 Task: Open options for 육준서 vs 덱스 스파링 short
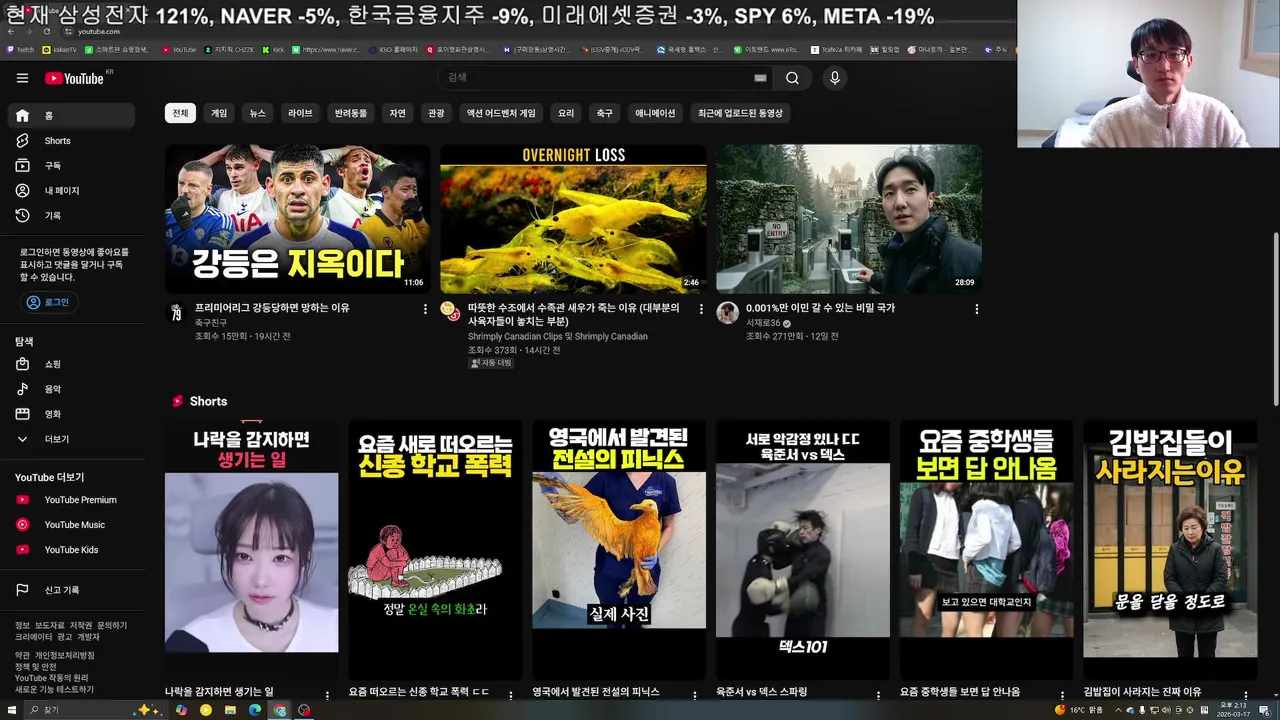tap(879, 694)
